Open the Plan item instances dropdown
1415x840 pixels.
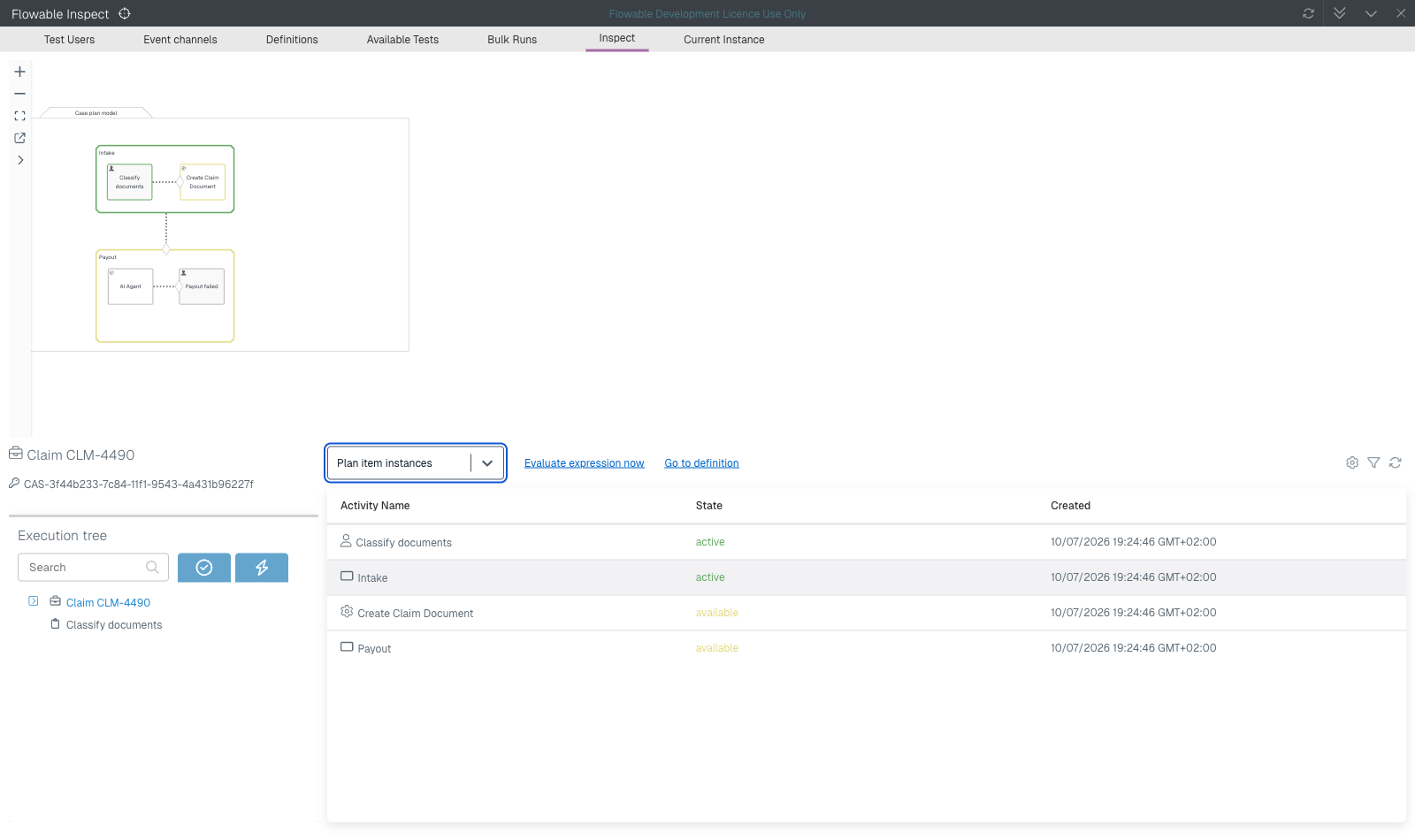[416, 463]
